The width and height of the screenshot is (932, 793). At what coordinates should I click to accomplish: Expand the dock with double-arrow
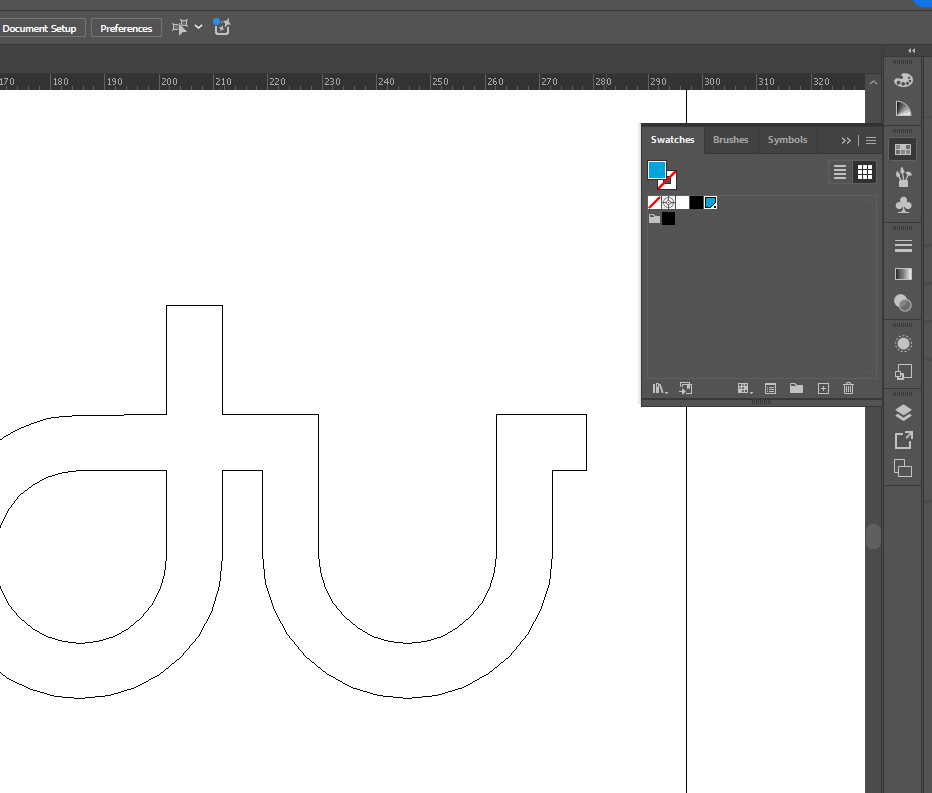pyautogui.click(x=911, y=51)
